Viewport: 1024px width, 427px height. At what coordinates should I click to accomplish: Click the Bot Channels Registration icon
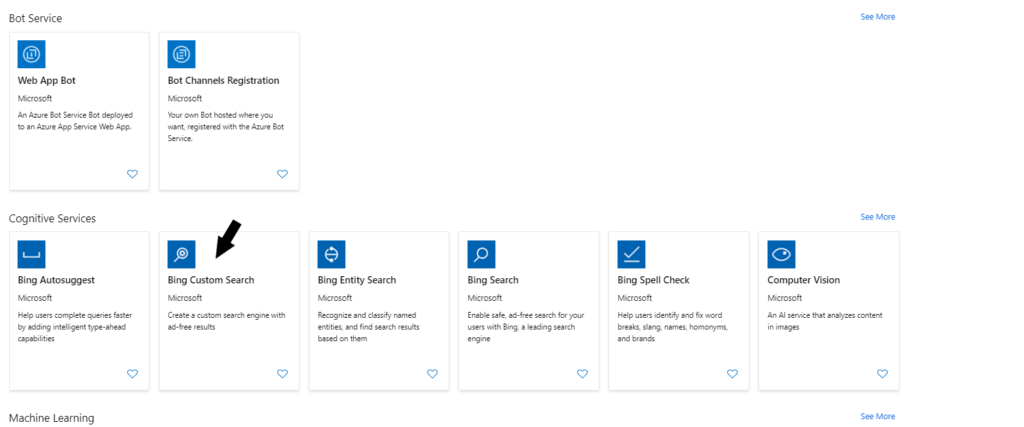click(182, 54)
